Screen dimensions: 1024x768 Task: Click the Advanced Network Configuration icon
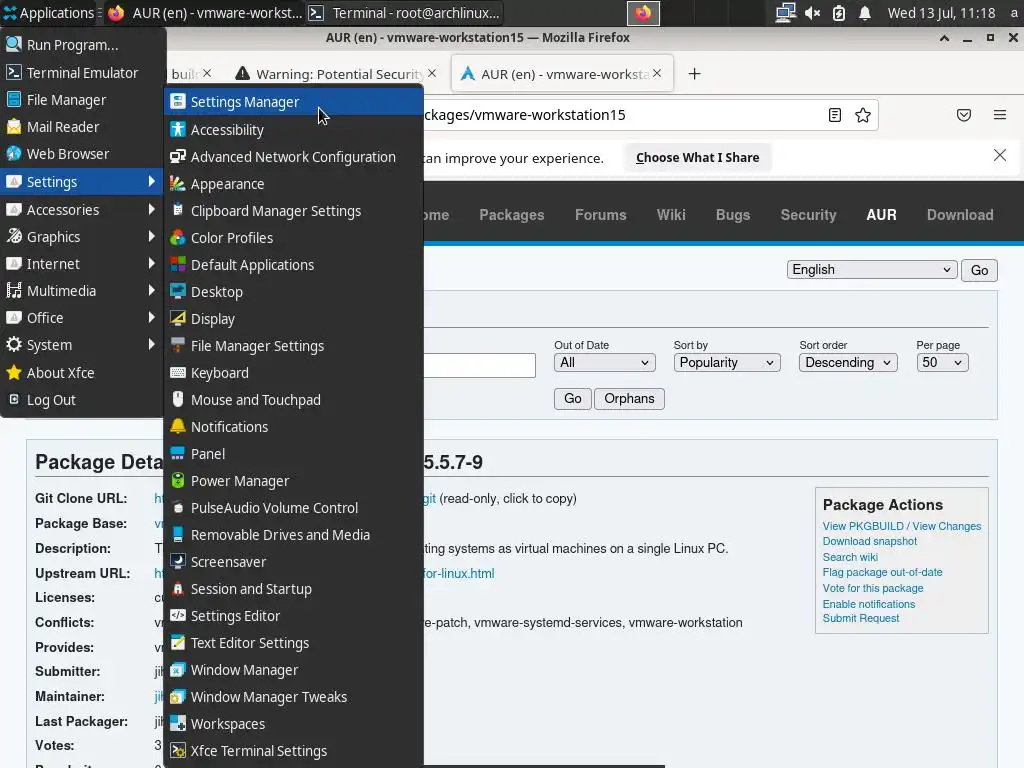[x=178, y=156]
